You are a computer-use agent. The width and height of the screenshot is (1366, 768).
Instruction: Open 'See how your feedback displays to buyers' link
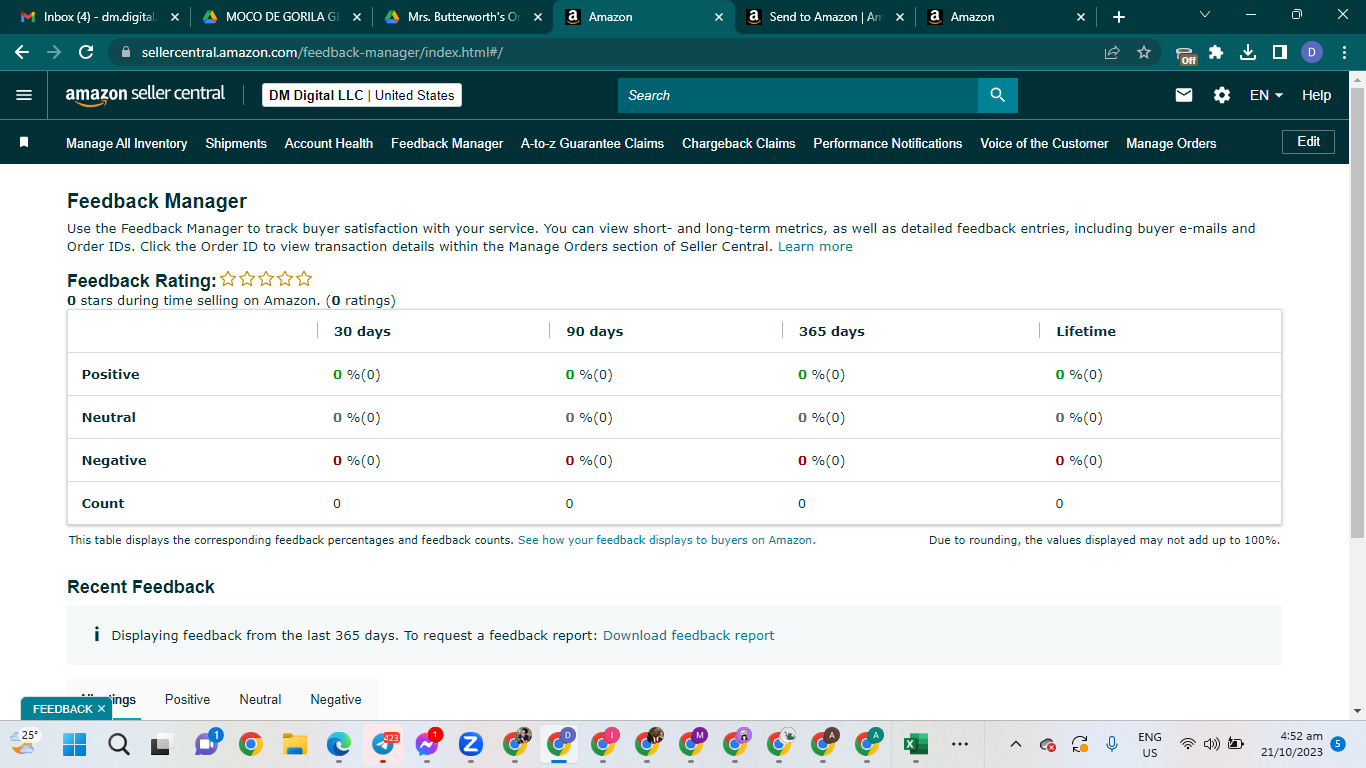pyautogui.click(x=667, y=540)
